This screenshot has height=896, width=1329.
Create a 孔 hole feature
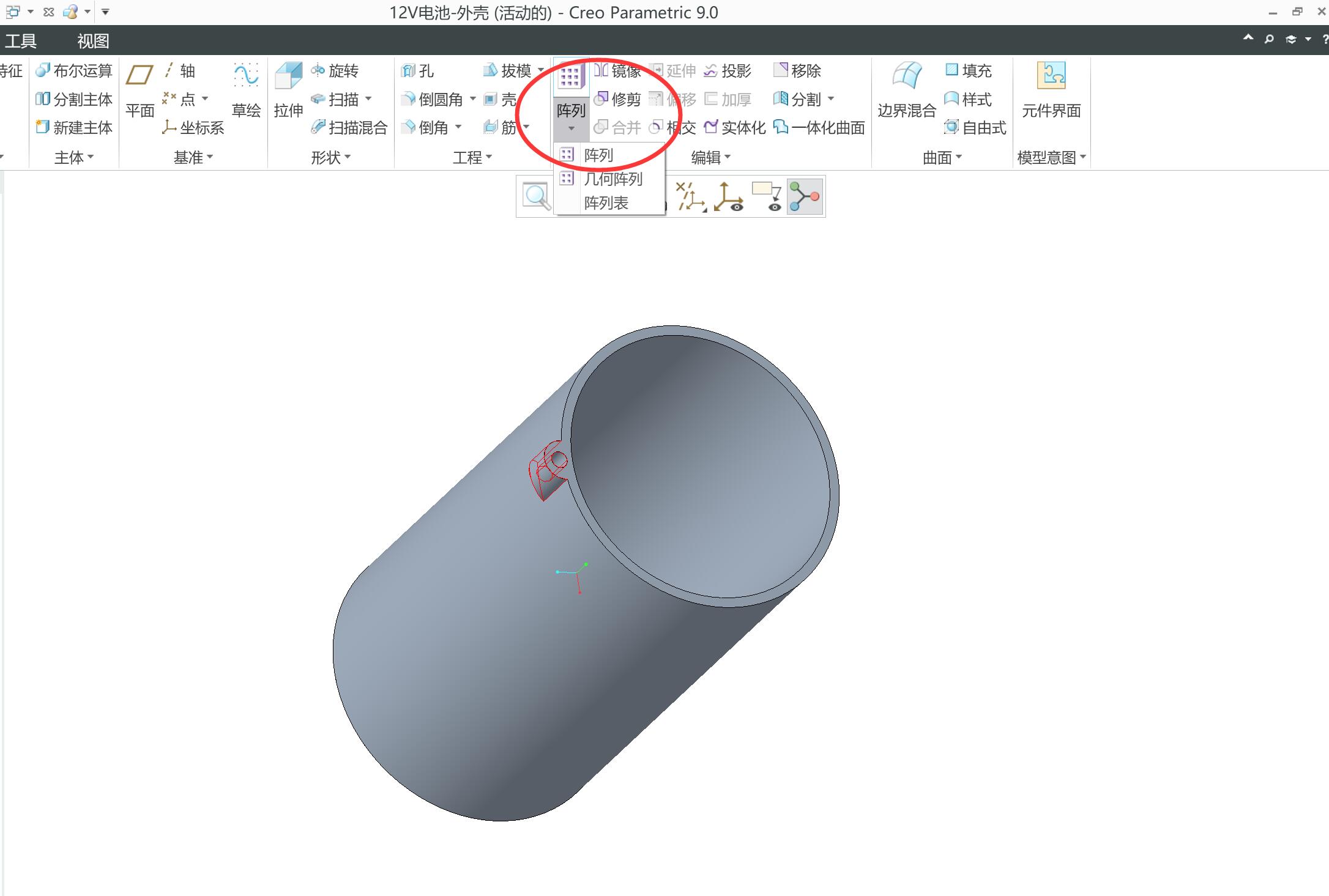418,71
